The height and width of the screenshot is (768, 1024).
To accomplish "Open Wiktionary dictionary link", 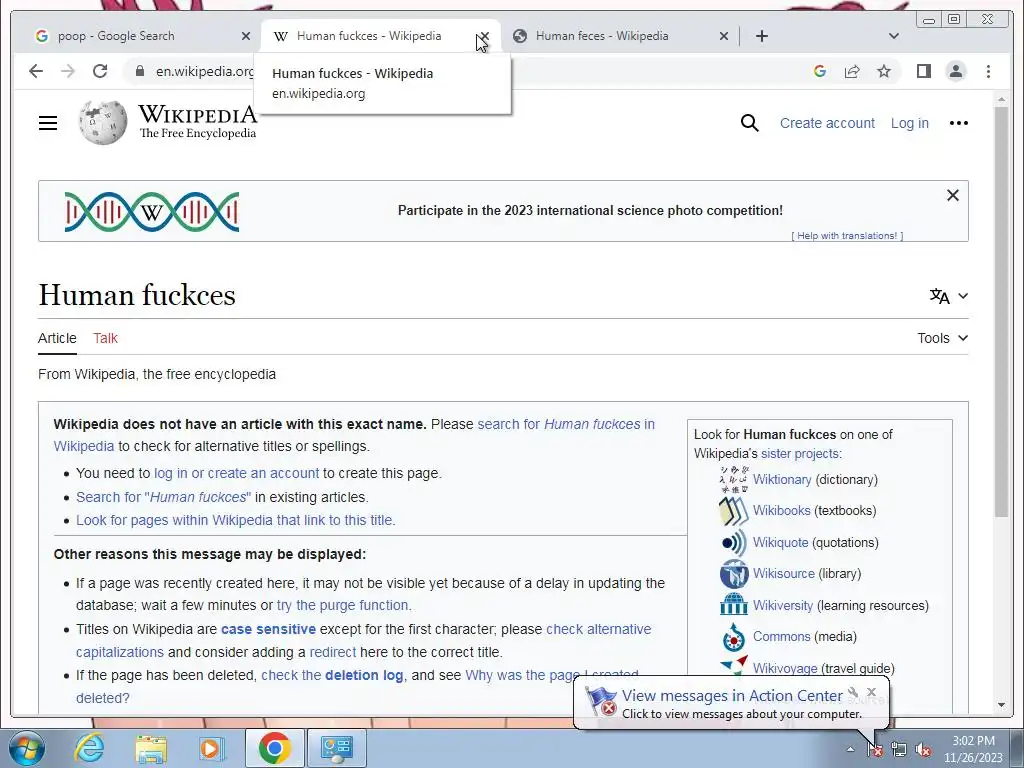I will [x=782, y=479].
